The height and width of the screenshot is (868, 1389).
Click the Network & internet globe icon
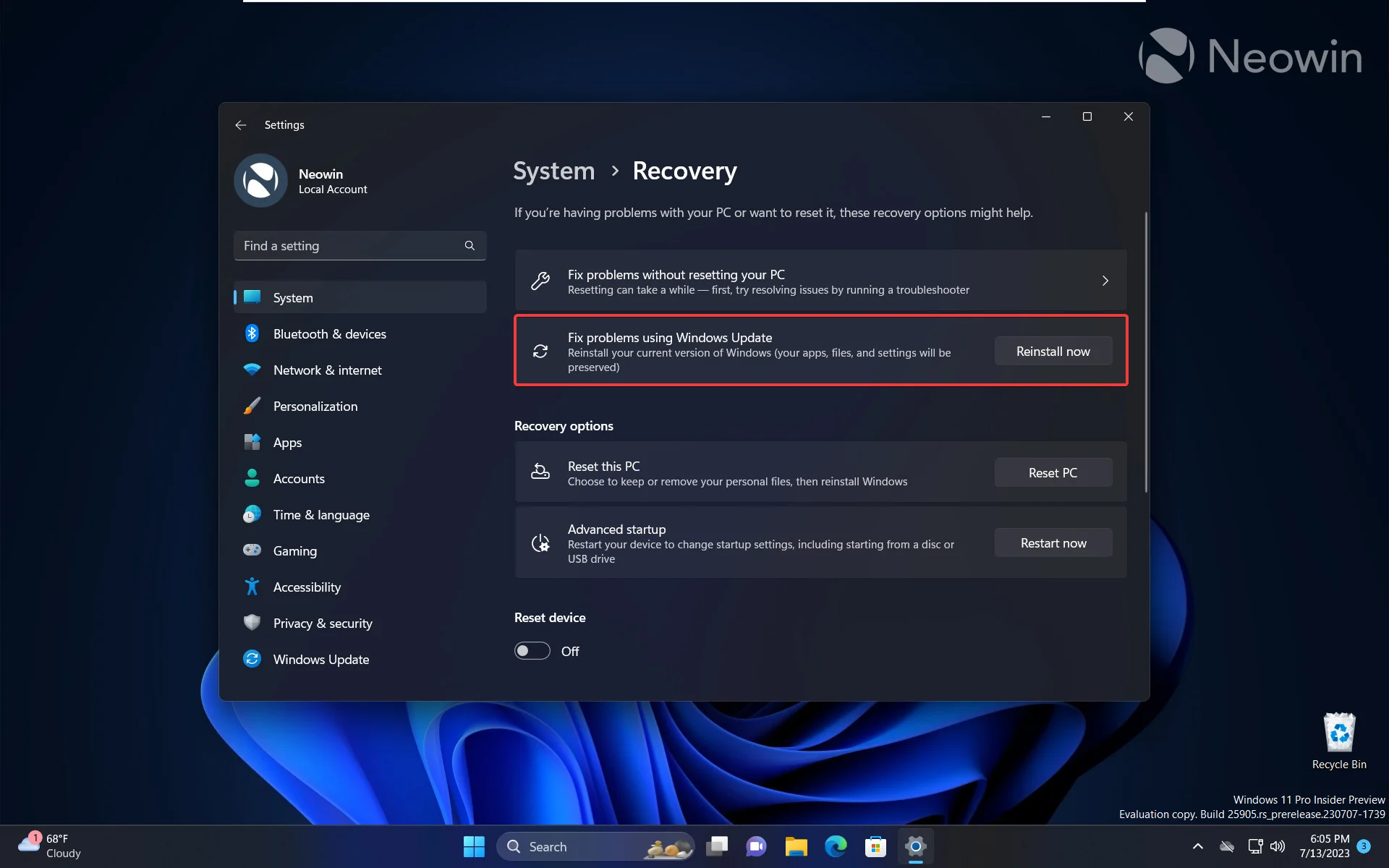pos(252,369)
